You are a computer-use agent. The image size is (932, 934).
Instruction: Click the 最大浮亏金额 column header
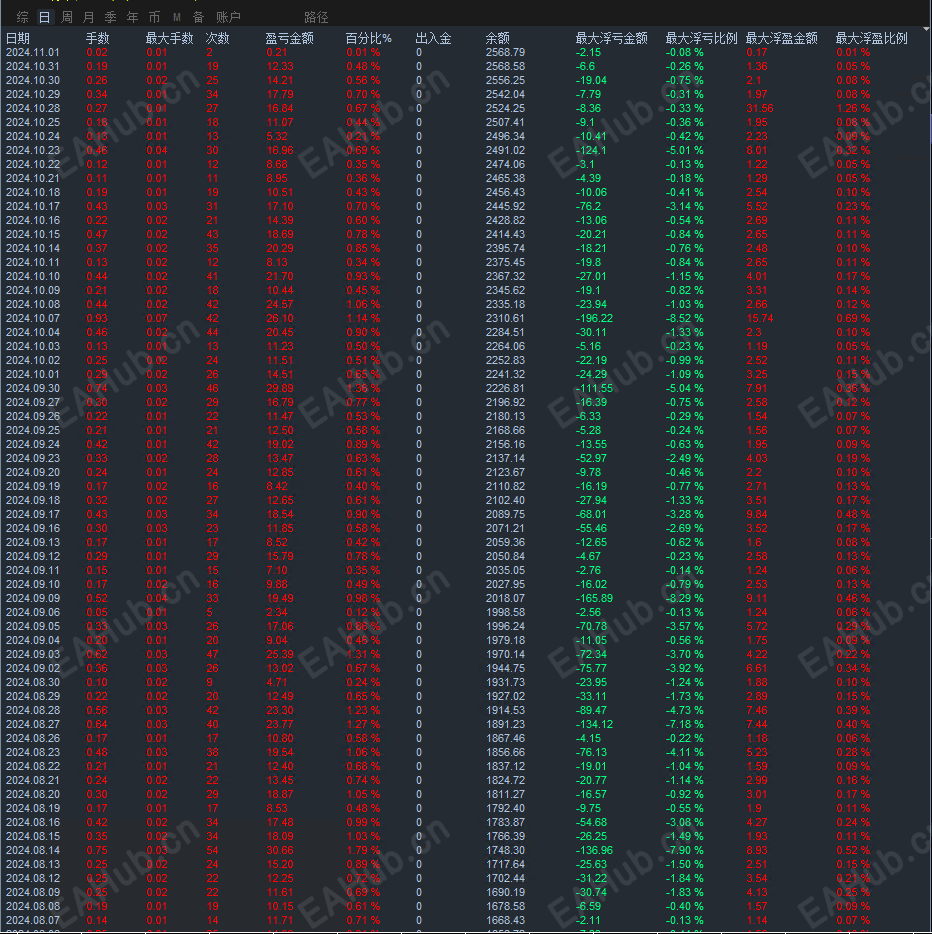coord(612,39)
